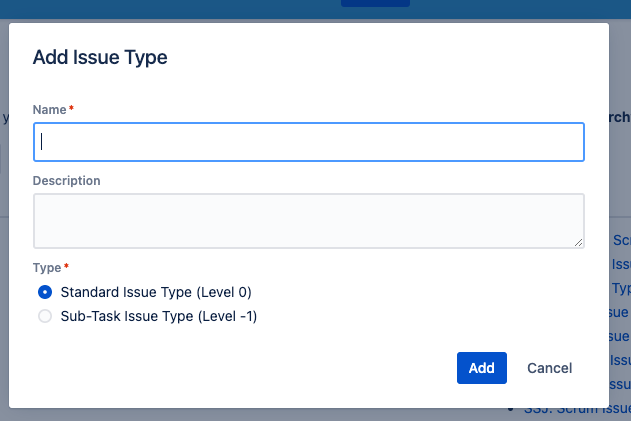This screenshot has width=631, height=421.
Task: Click inside the Description text area
Action: (x=309, y=221)
